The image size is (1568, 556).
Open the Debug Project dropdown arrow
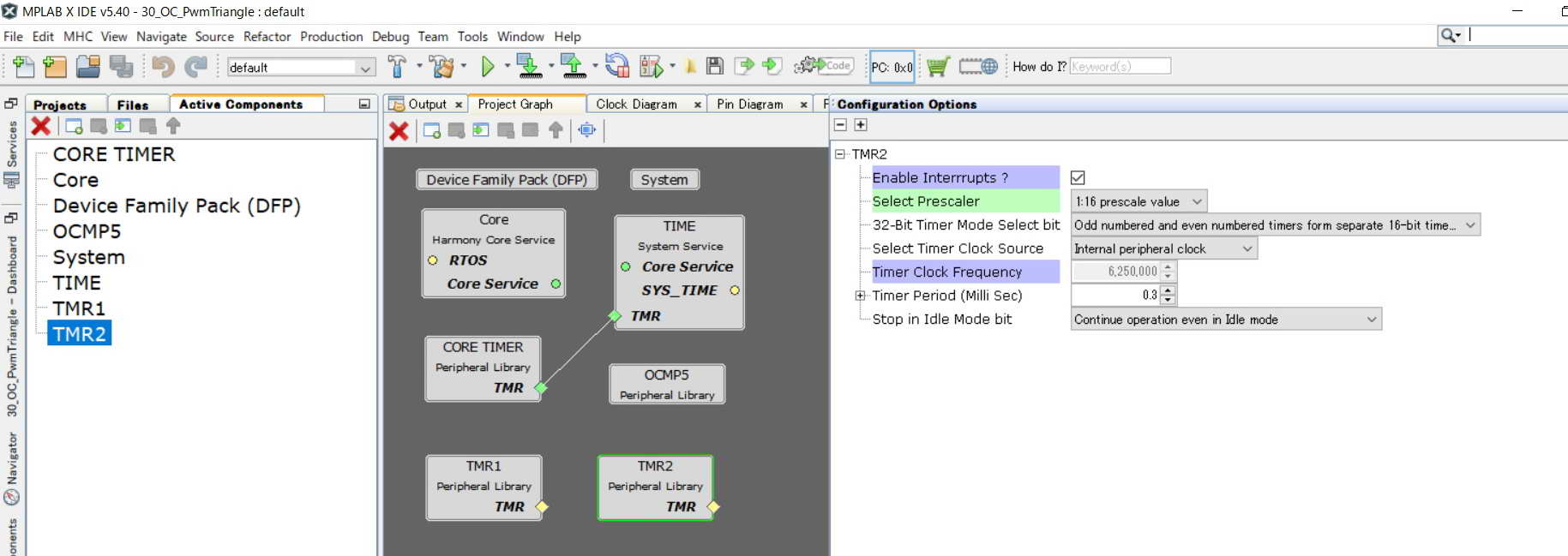pos(672,66)
